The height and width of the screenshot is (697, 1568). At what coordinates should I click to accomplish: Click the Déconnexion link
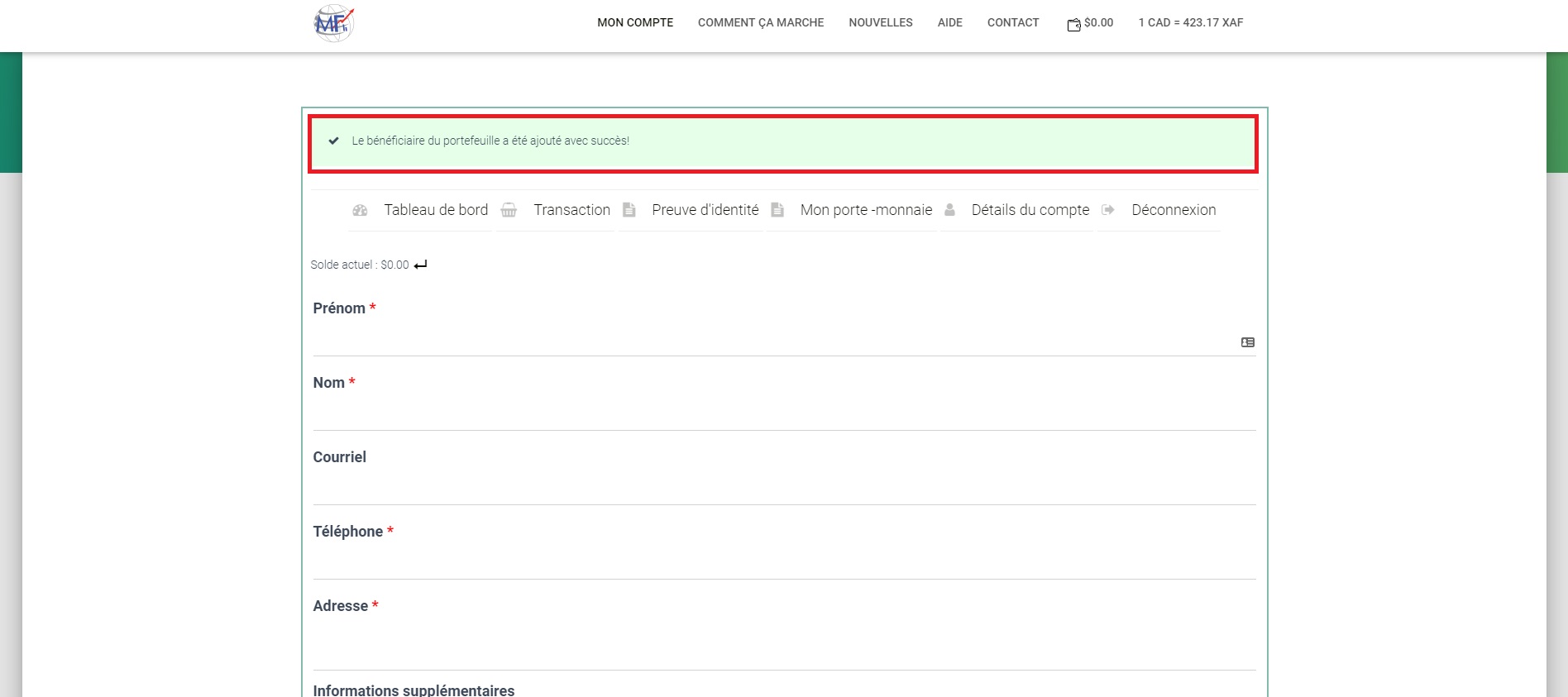(x=1174, y=210)
